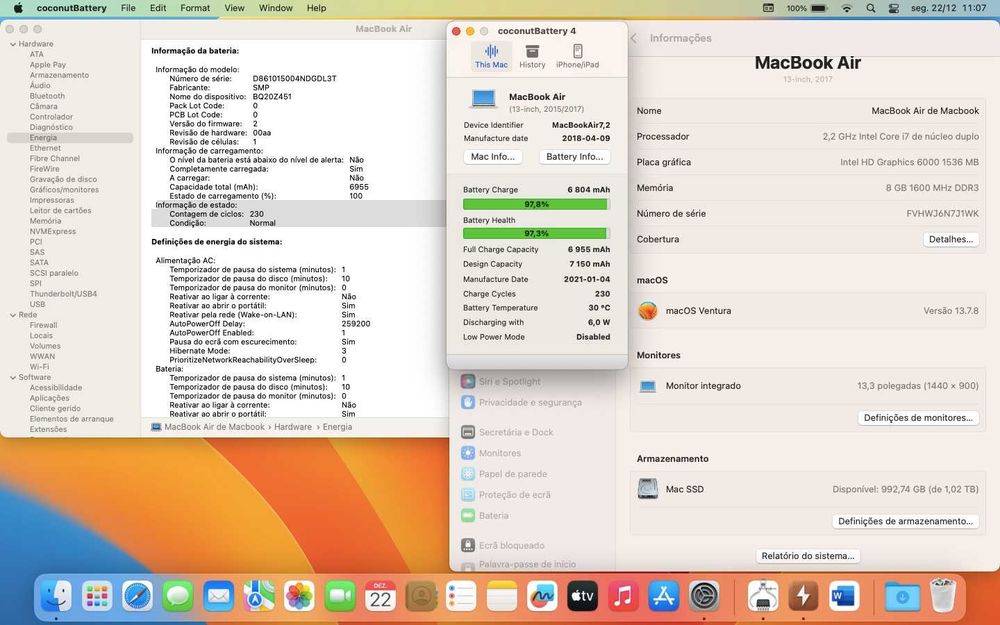Open the Apple menu

[x=18, y=8]
